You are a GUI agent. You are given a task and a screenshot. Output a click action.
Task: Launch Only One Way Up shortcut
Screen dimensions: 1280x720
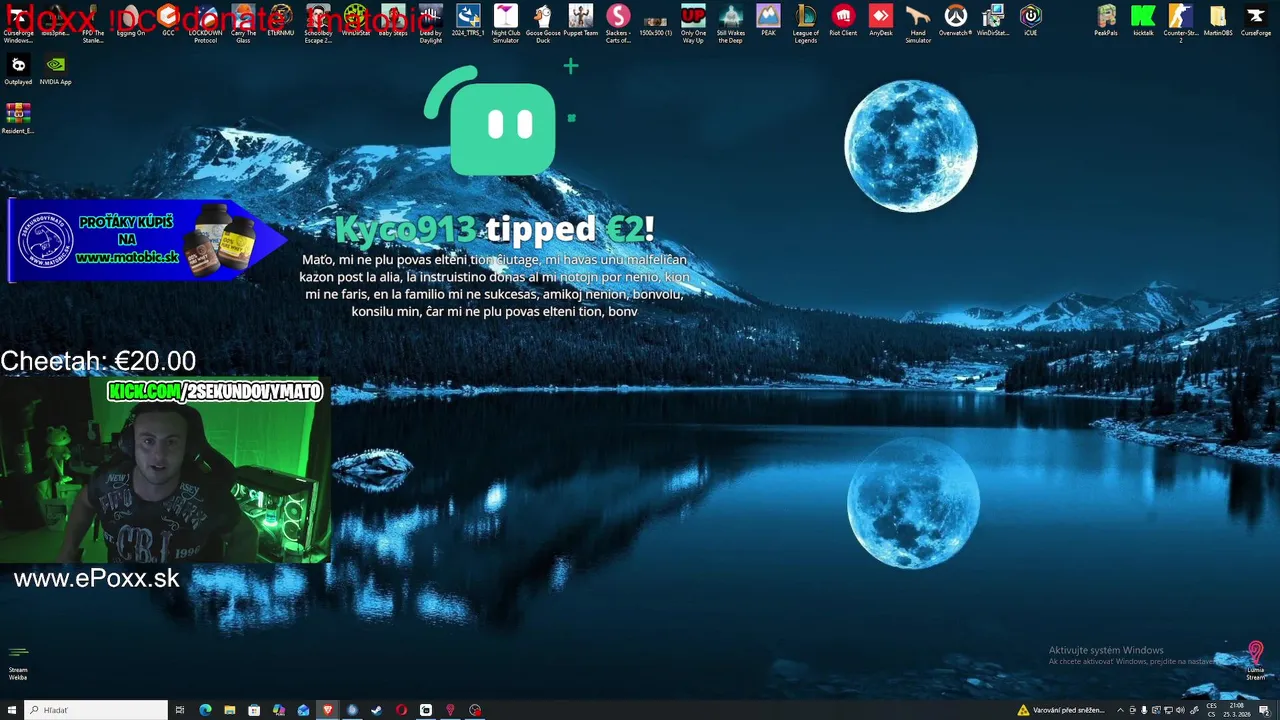click(693, 24)
